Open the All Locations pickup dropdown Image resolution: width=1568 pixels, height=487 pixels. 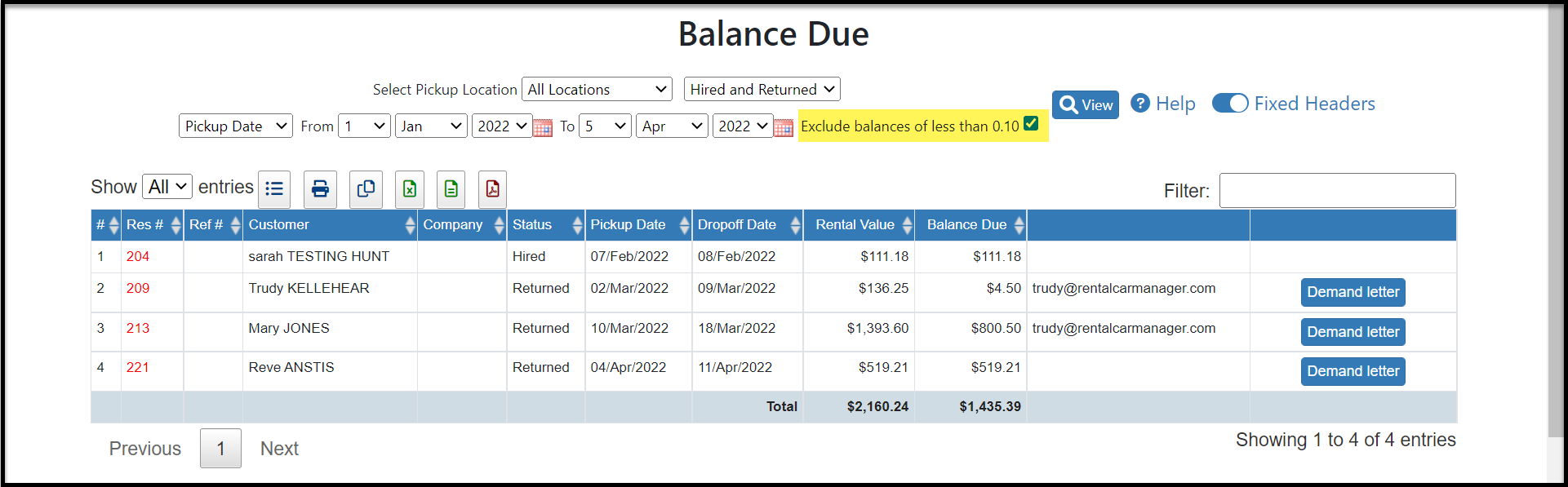tap(597, 89)
